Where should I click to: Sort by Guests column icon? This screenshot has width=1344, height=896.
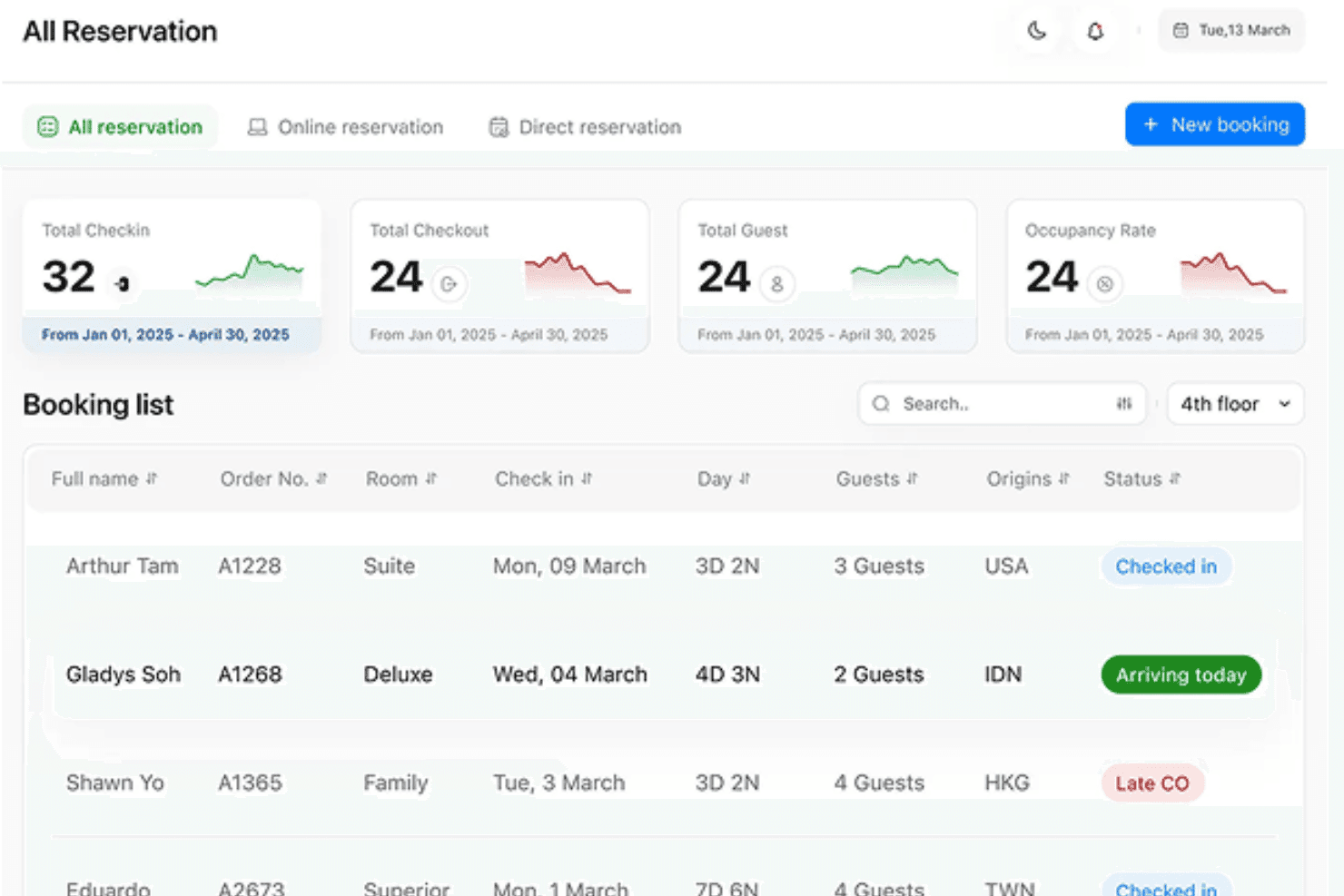[912, 478]
